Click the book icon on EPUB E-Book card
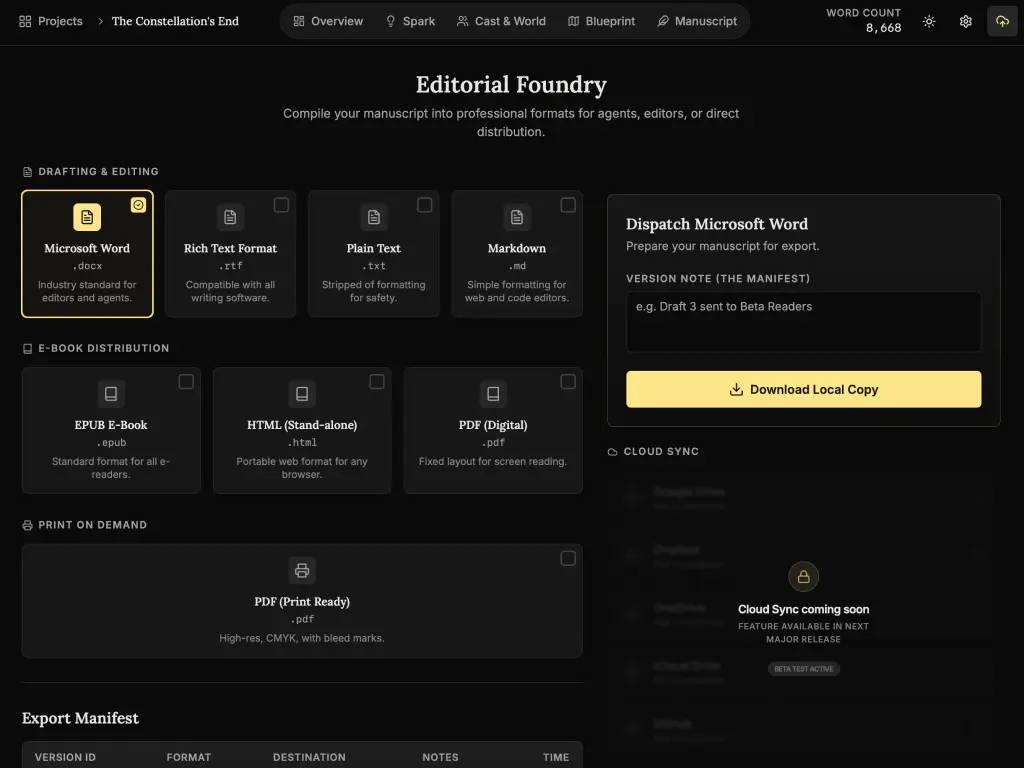The height and width of the screenshot is (768, 1024). click(x=110, y=394)
